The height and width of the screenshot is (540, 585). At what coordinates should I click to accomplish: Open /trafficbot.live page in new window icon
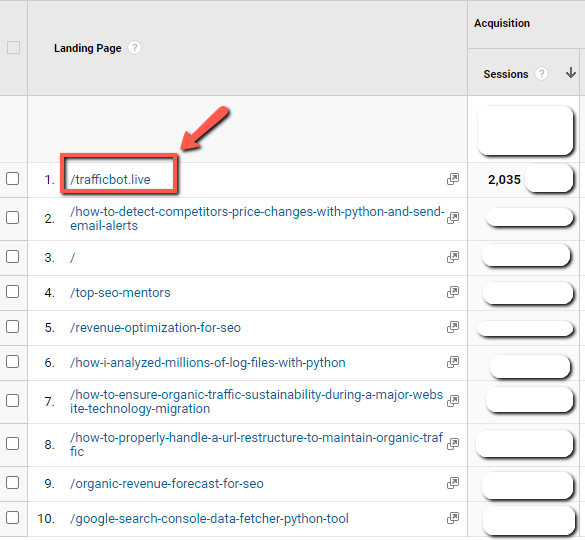click(x=453, y=179)
